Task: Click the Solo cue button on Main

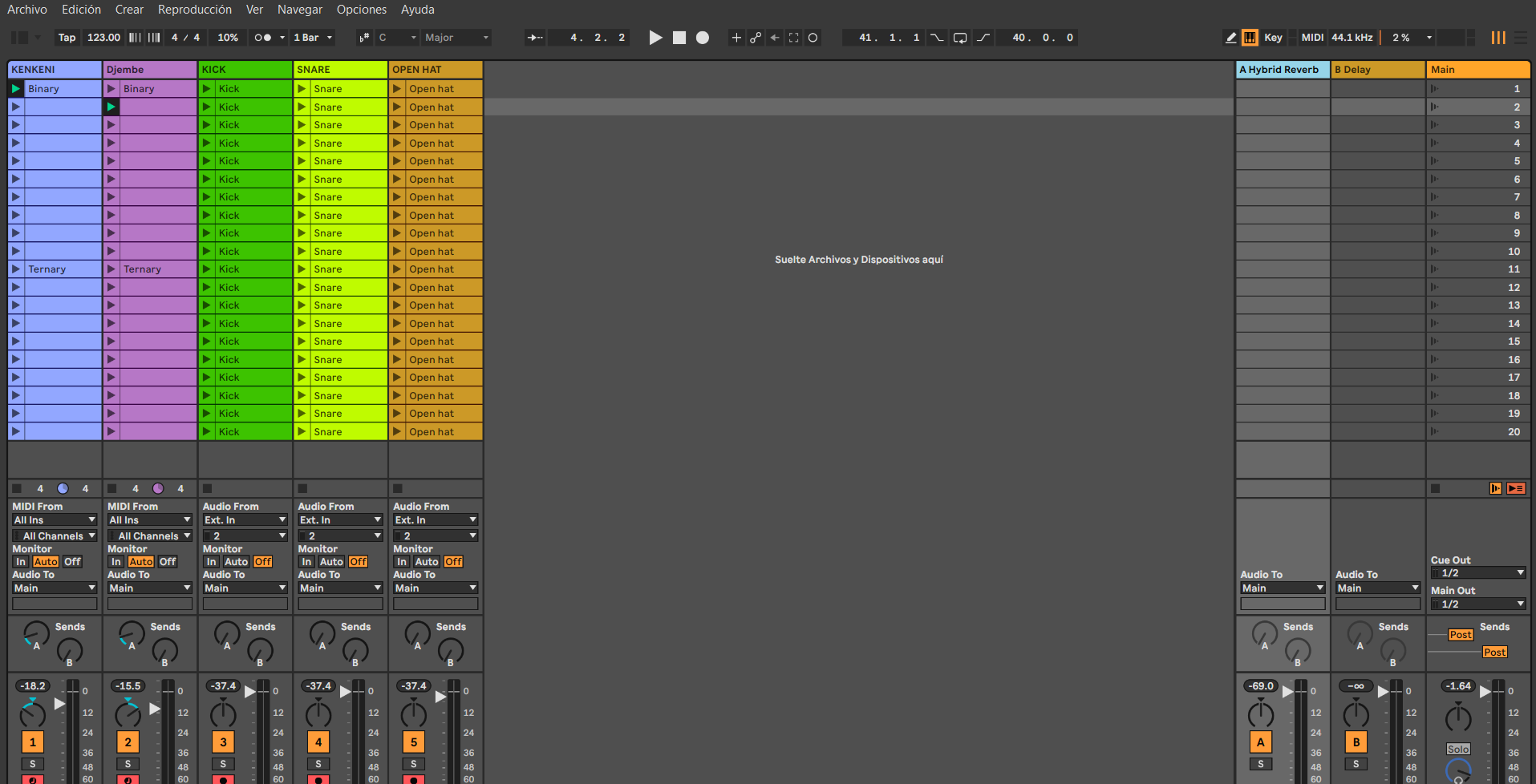Action: pyautogui.click(x=1458, y=750)
